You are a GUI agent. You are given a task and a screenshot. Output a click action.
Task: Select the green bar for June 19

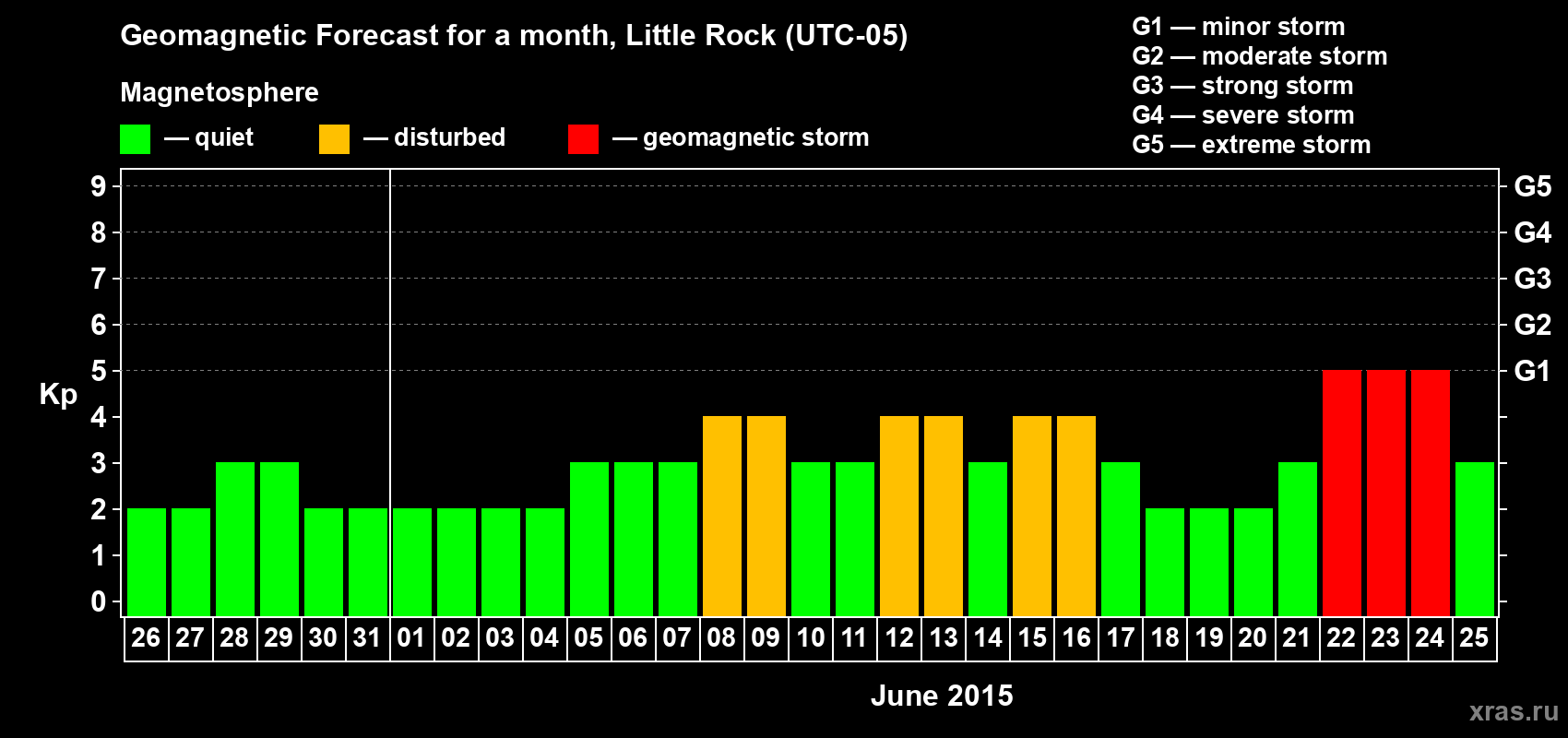click(1208, 562)
